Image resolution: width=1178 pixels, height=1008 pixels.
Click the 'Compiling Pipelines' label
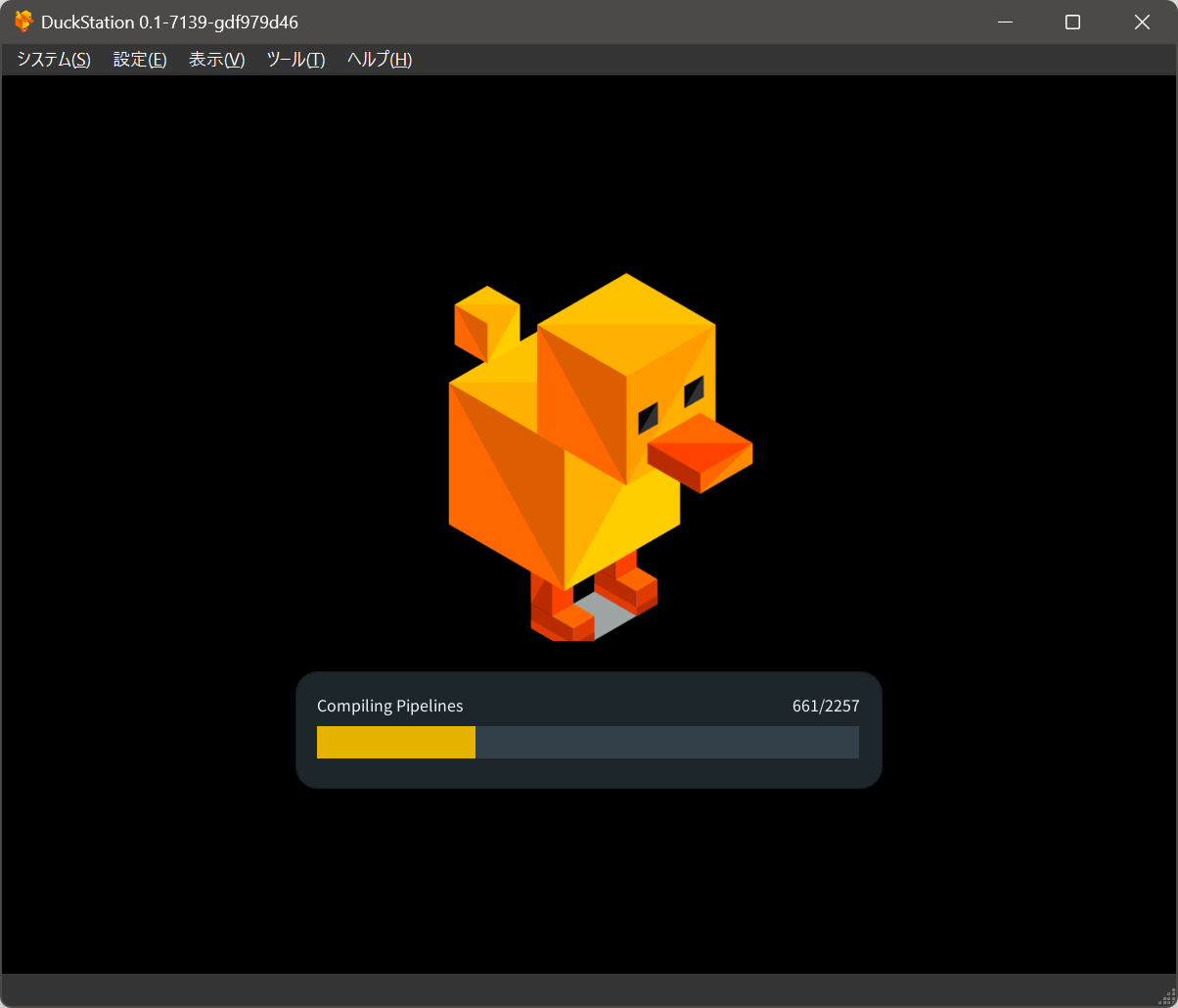point(390,706)
